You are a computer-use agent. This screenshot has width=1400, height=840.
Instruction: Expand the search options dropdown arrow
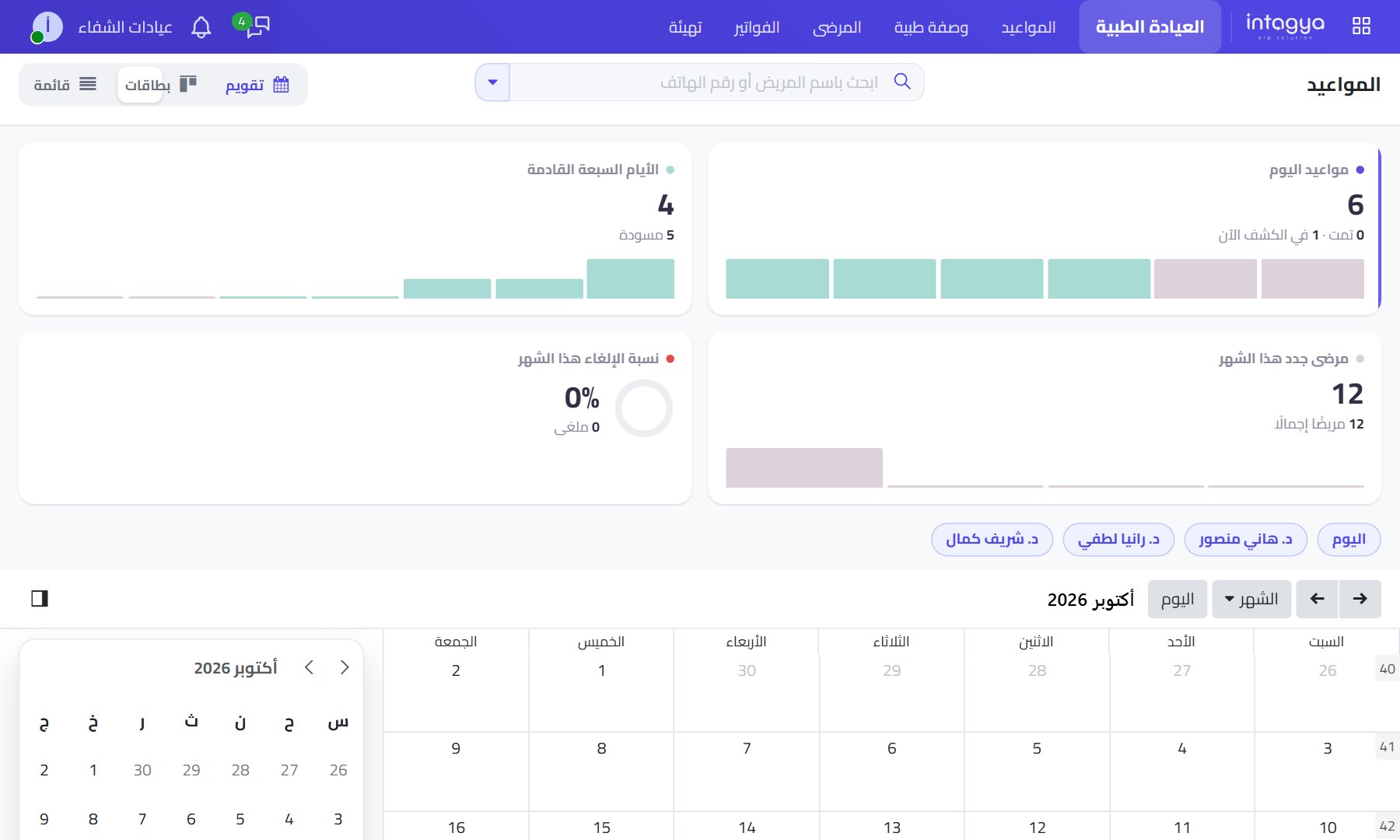[x=492, y=82]
